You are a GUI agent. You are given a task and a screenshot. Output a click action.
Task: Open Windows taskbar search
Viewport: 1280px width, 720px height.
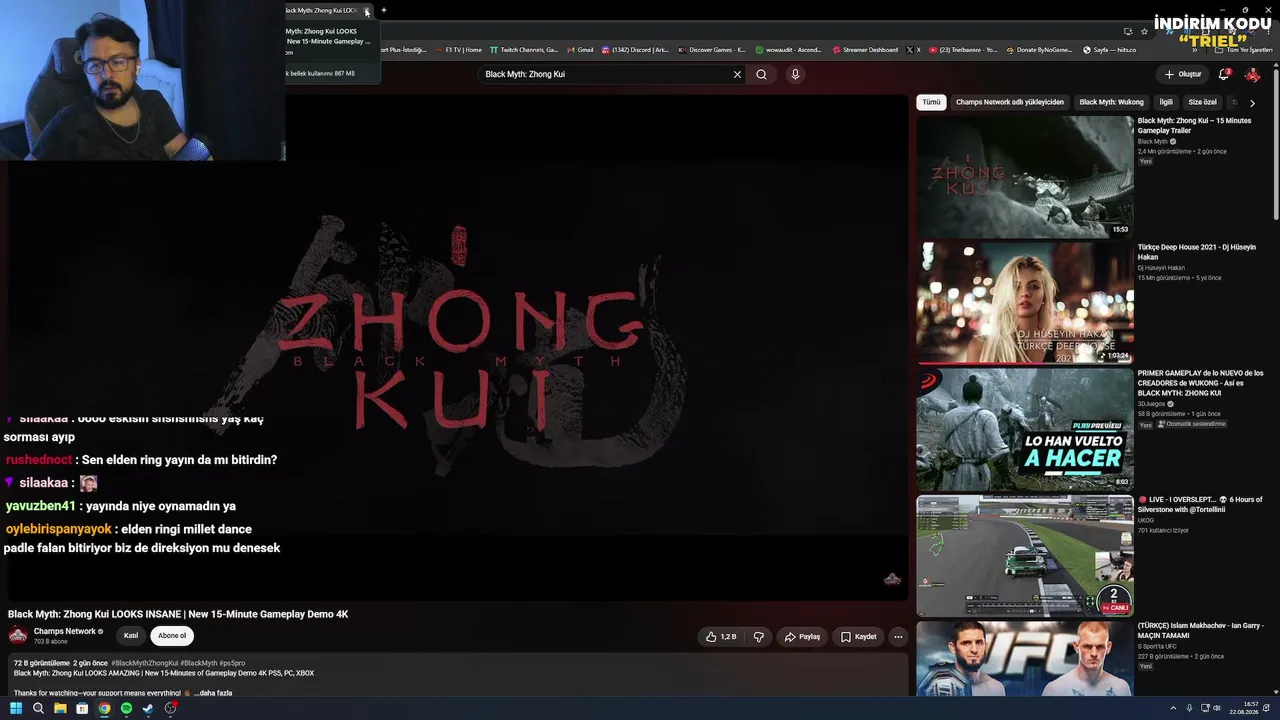point(38,708)
